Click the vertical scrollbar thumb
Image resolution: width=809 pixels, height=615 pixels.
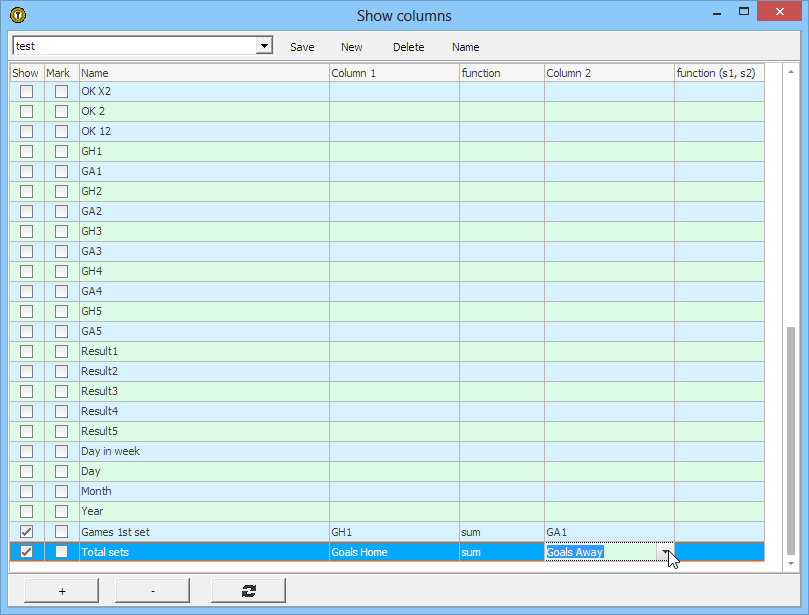click(x=792, y=438)
